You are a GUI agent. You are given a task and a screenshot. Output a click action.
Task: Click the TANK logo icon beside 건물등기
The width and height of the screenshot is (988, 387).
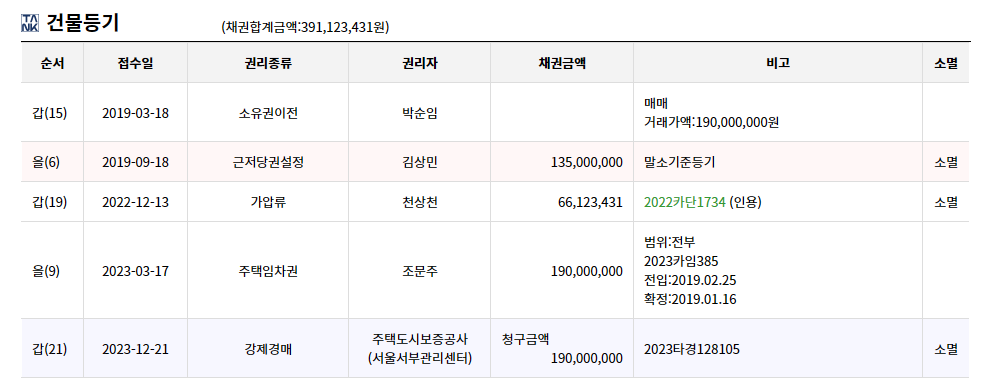pyautogui.click(x=30, y=23)
